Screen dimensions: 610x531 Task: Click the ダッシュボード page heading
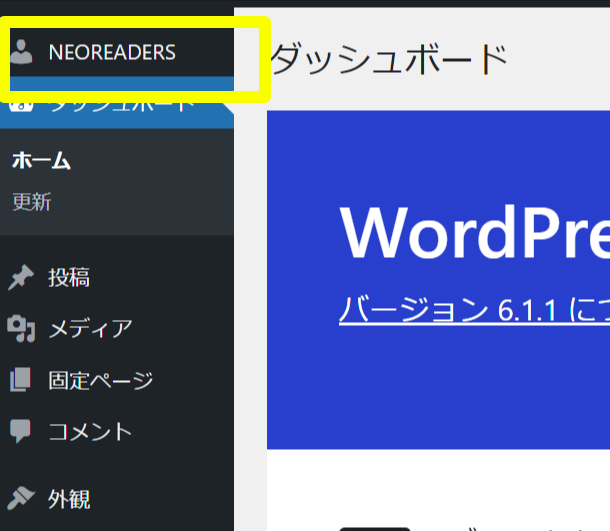tap(389, 59)
